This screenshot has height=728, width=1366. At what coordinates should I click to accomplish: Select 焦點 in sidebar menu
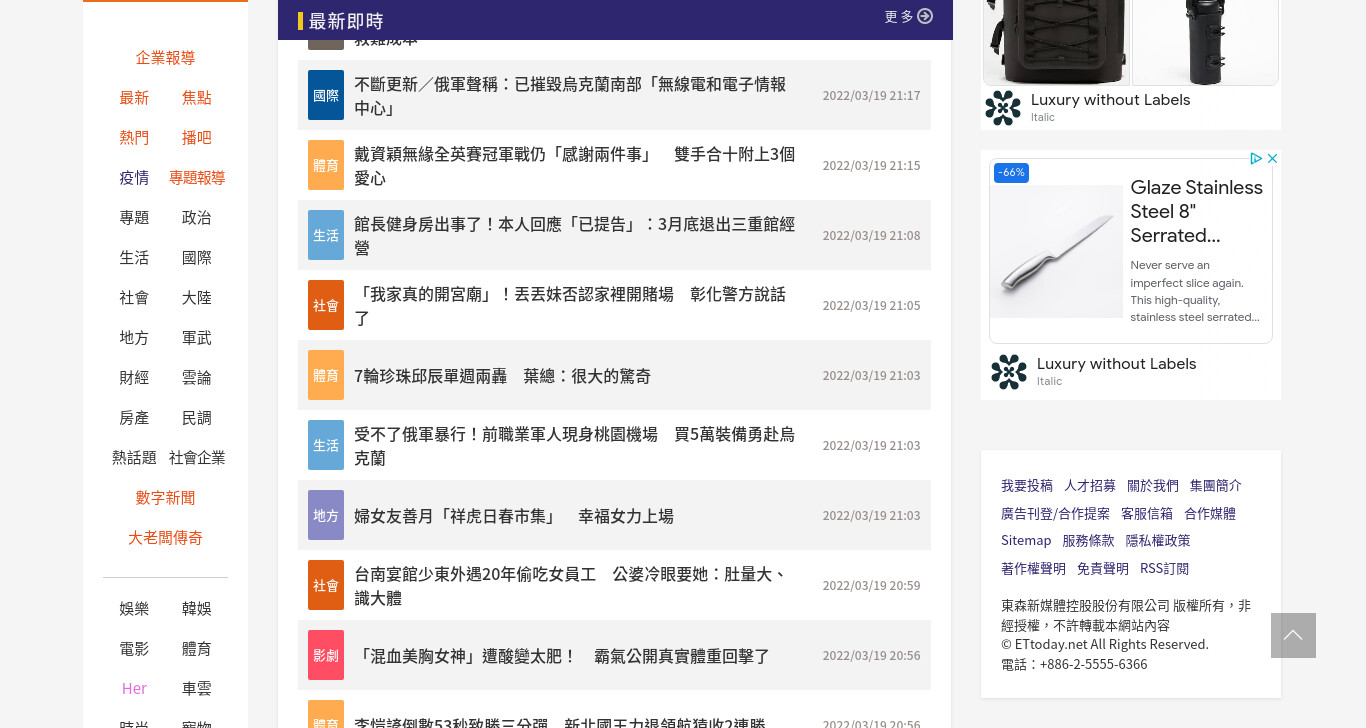click(197, 98)
